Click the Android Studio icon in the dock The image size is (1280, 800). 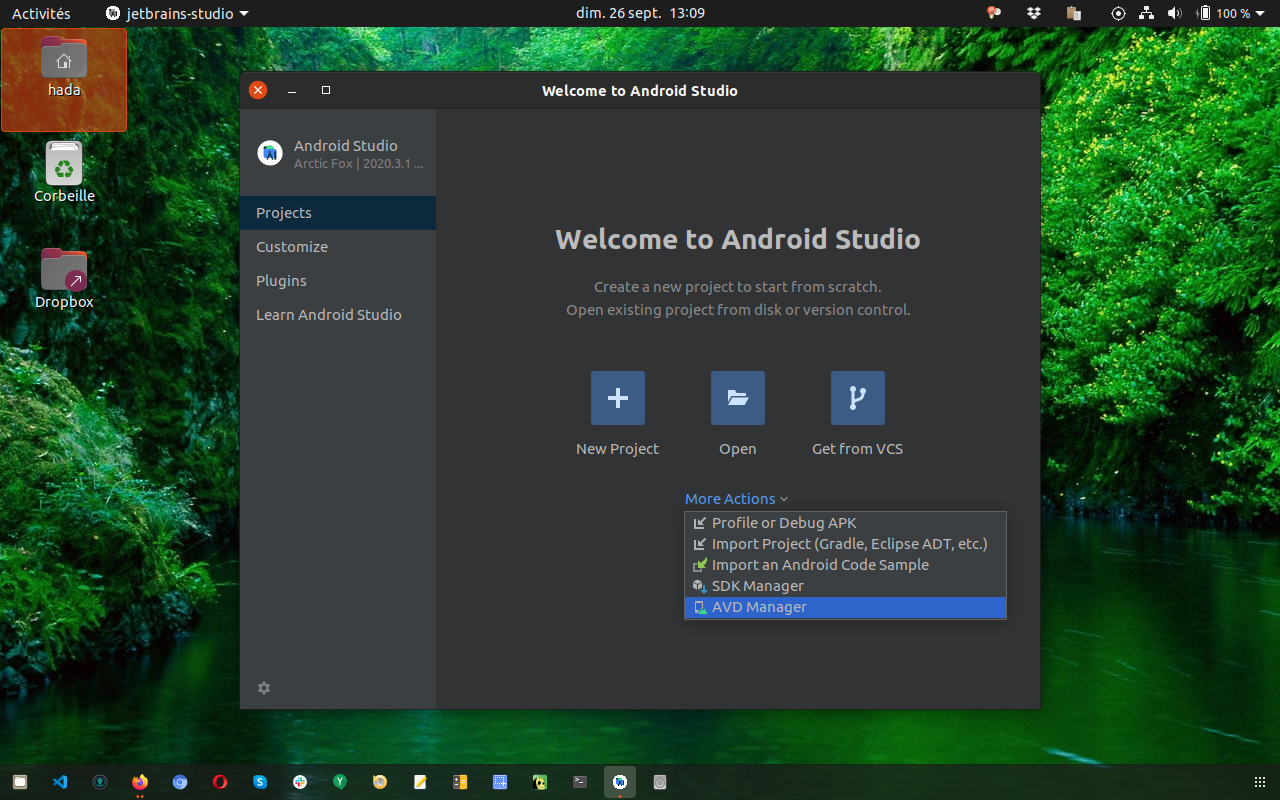[x=620, y=782]
